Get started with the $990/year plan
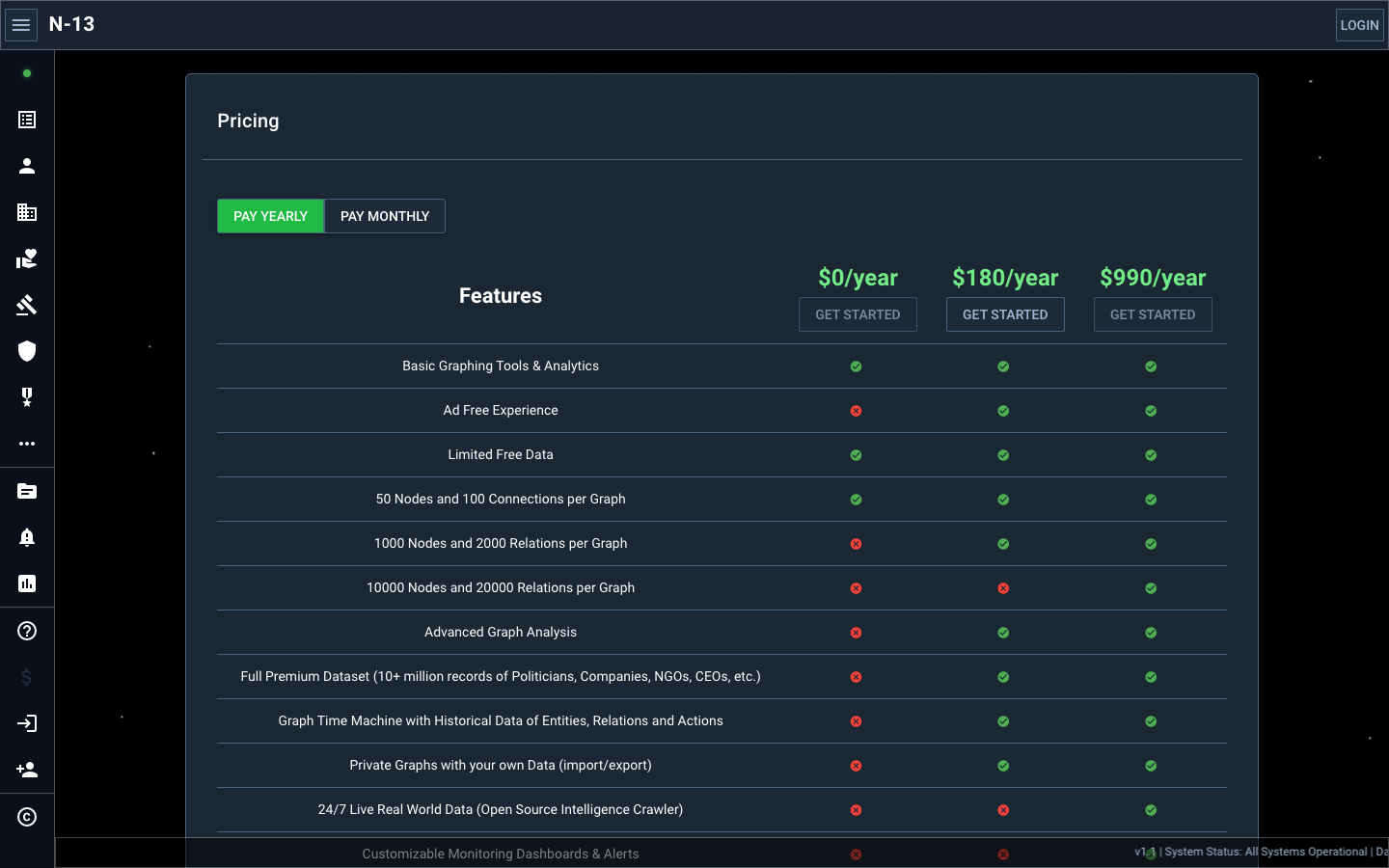This screenshot has width=1389, height=868. pyautogui.click(x=1153, y=314)
